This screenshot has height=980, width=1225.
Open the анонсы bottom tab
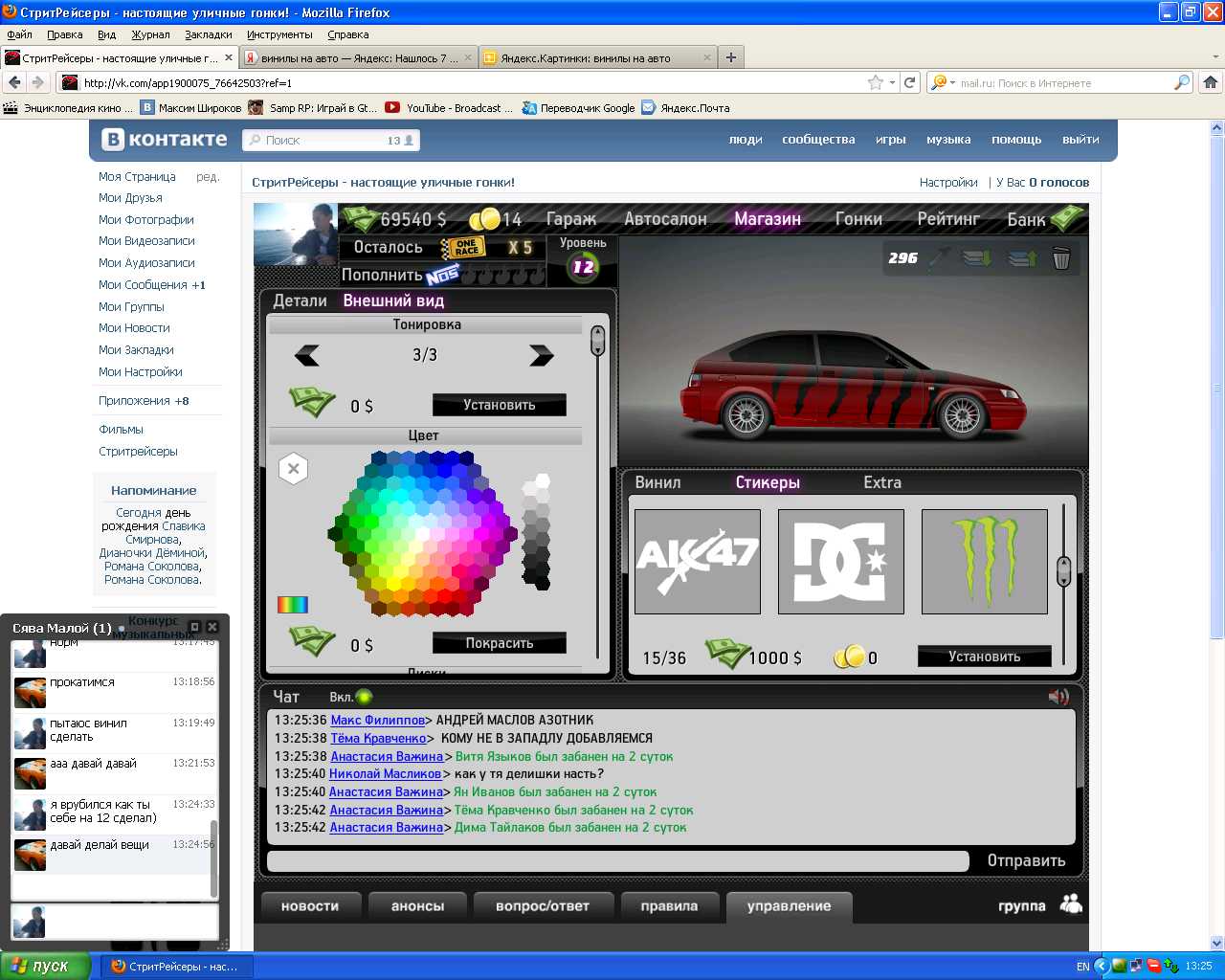417,906
